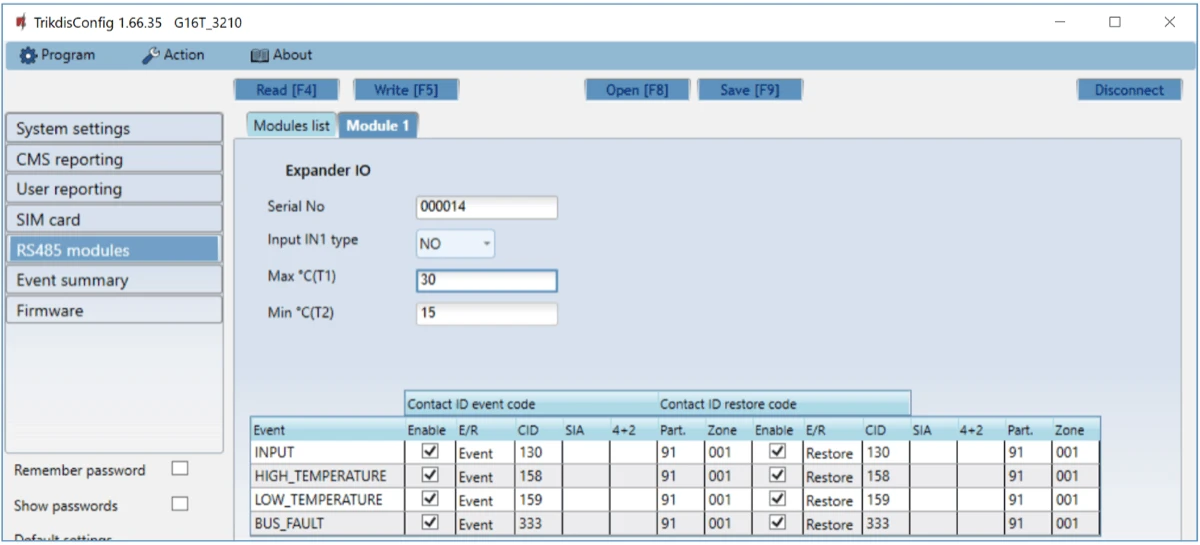Open the Program menu

click(58, 56)
